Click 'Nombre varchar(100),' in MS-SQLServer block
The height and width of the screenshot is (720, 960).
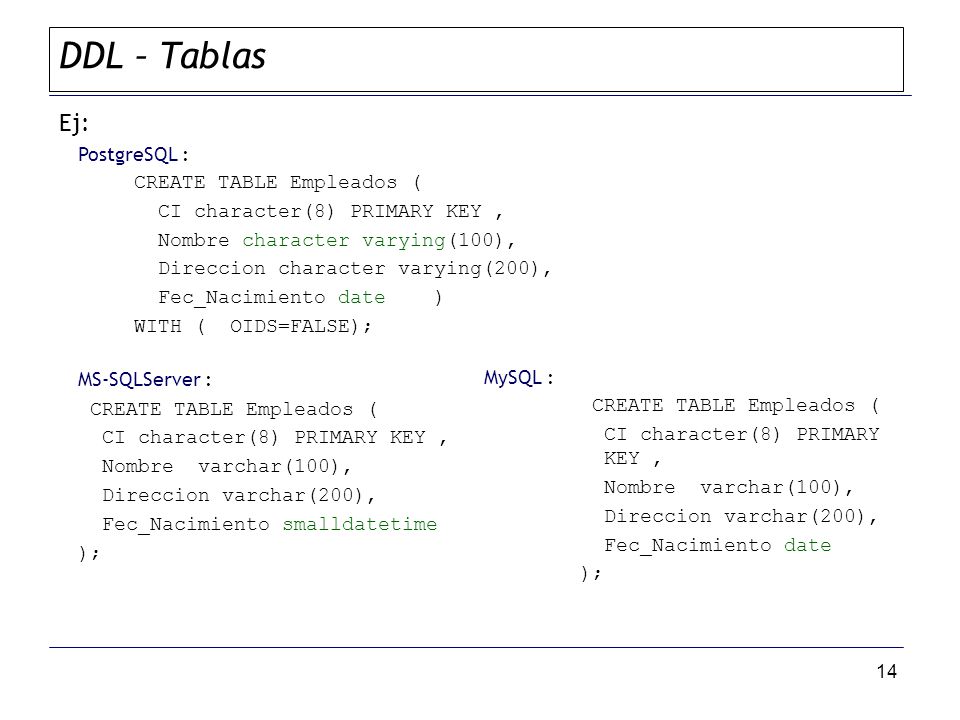(x=226, y=467)
